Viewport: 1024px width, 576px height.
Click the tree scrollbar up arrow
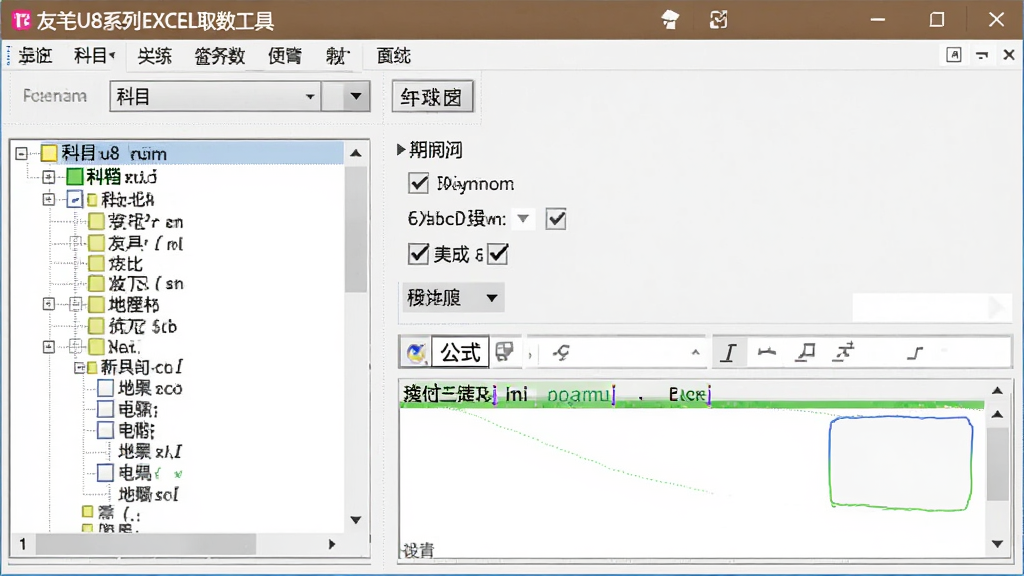[x=356, y=153]
